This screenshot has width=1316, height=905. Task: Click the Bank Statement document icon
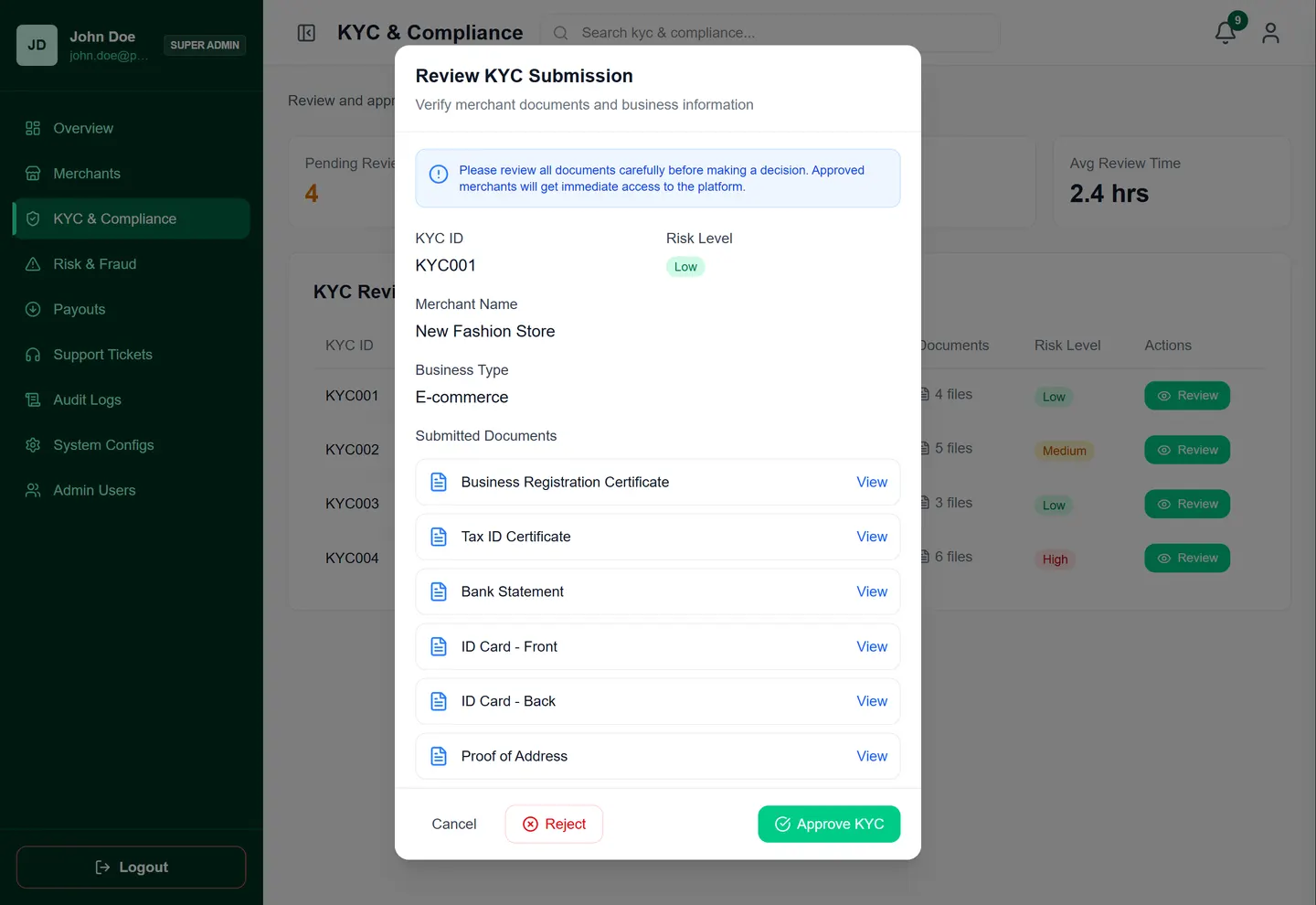439,591
